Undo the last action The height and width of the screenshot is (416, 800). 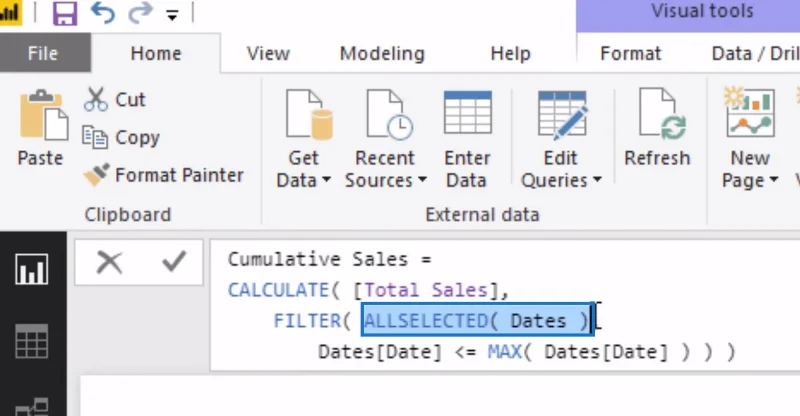point(103,13)
